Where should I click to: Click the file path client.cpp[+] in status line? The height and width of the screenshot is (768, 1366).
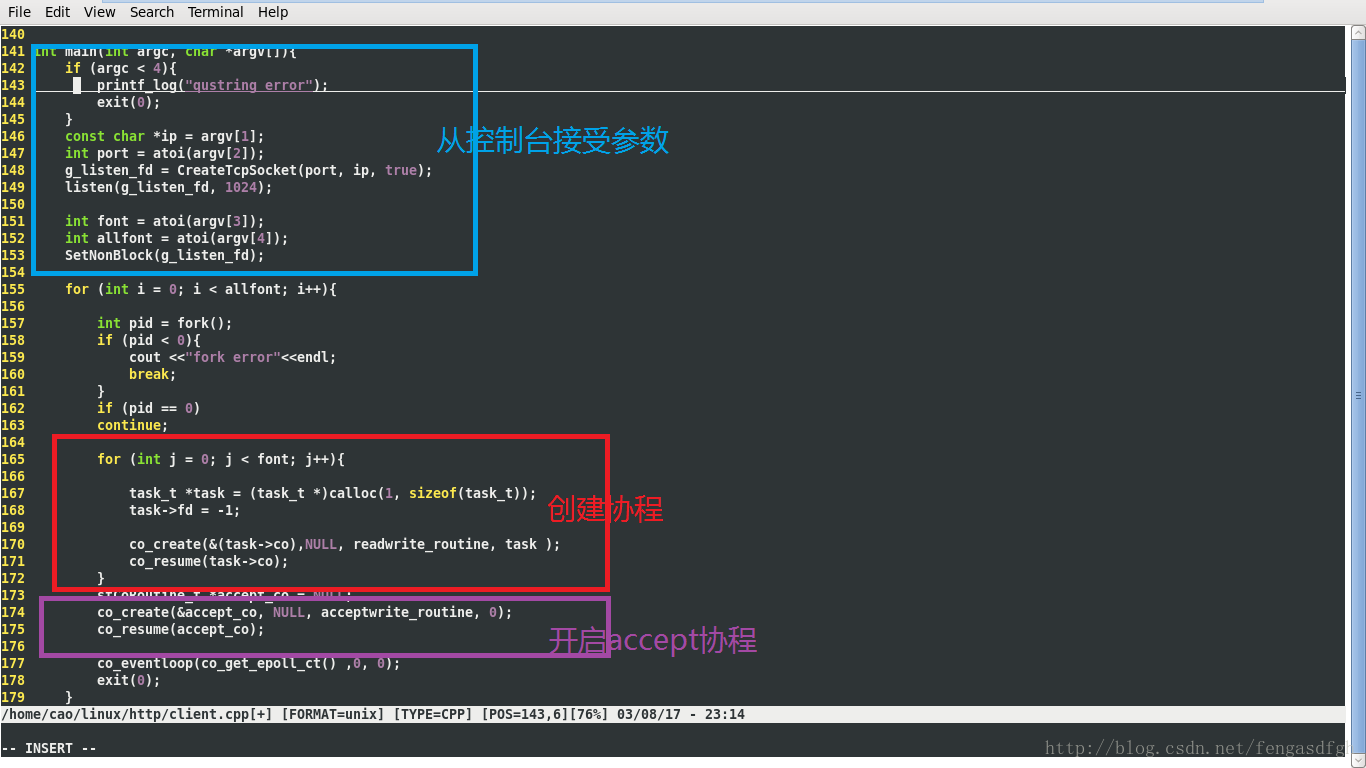[137, 715]
